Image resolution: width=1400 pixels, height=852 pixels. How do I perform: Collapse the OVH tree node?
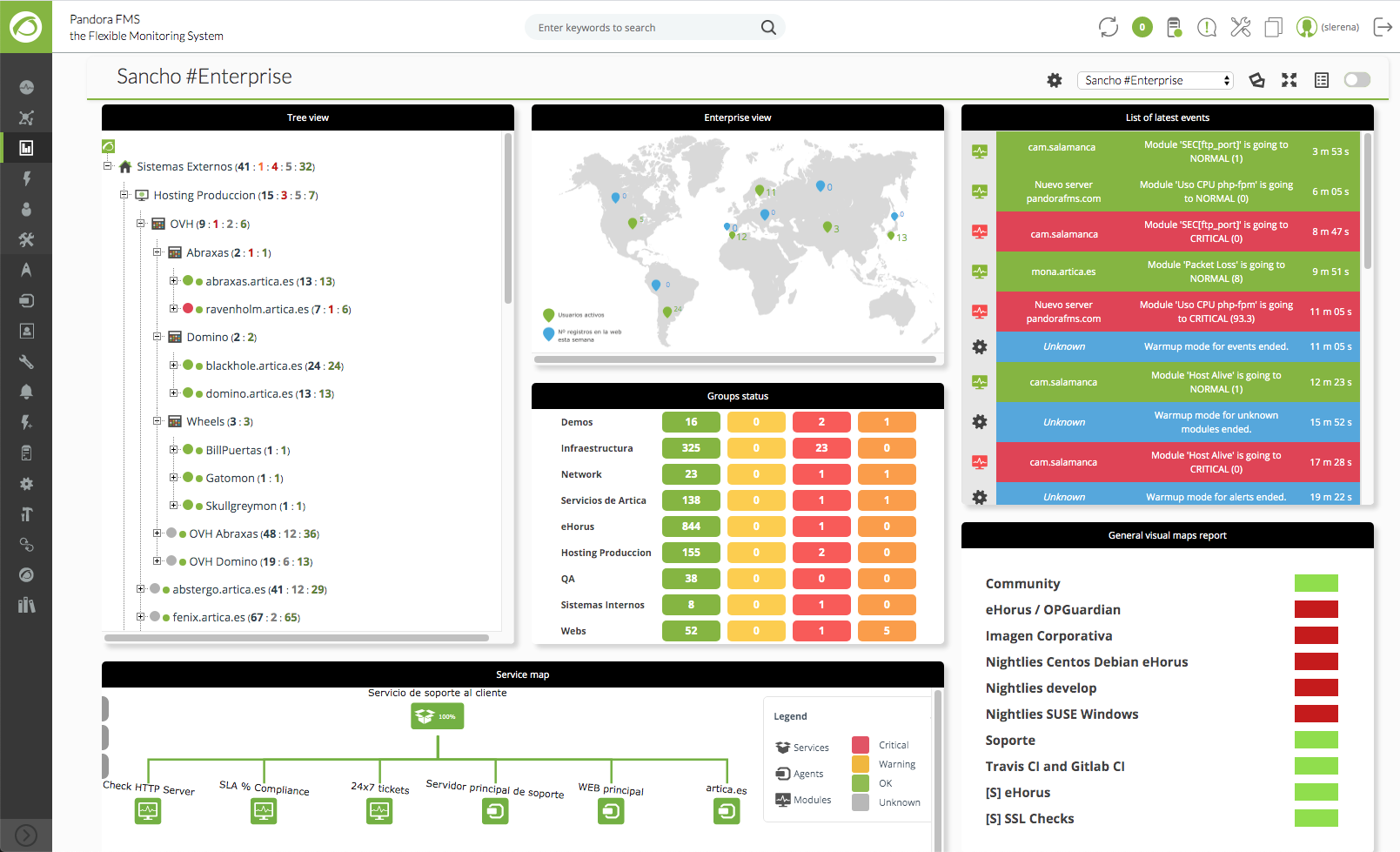click(141, 224)
